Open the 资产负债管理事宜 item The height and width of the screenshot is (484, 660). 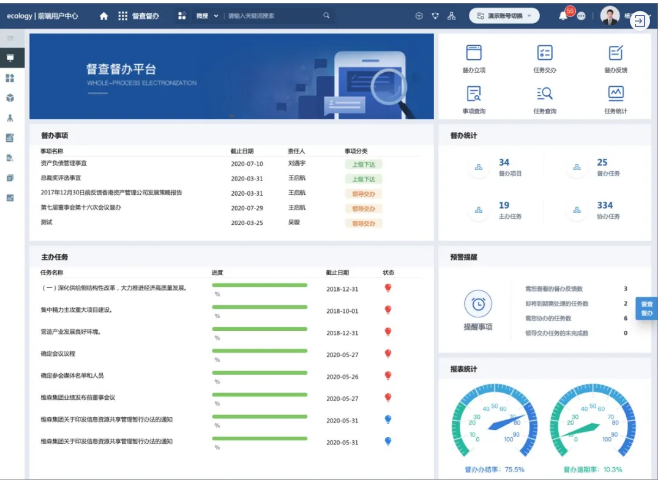(x=64, y=163)
